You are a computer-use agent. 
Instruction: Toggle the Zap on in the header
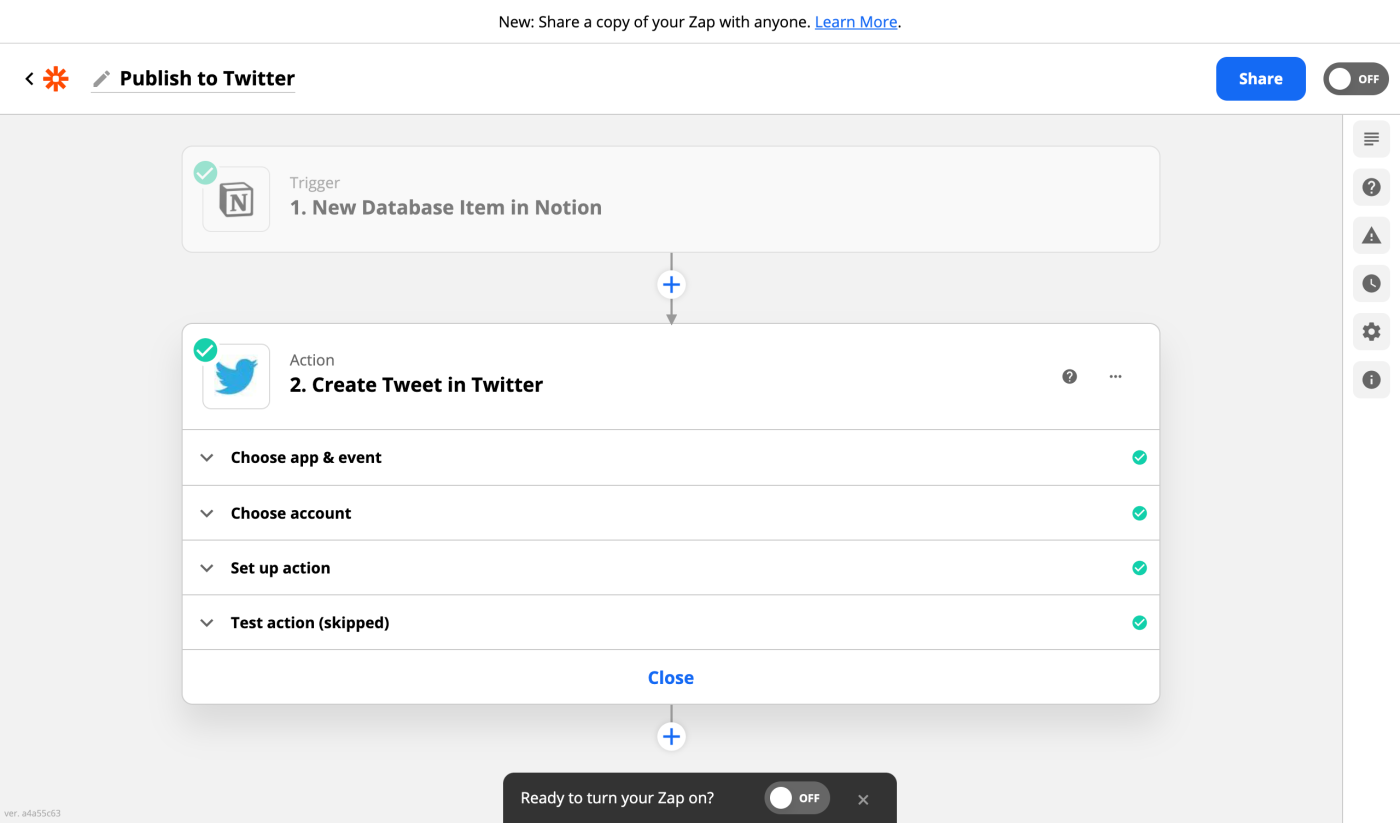[x=1355, y=79]
